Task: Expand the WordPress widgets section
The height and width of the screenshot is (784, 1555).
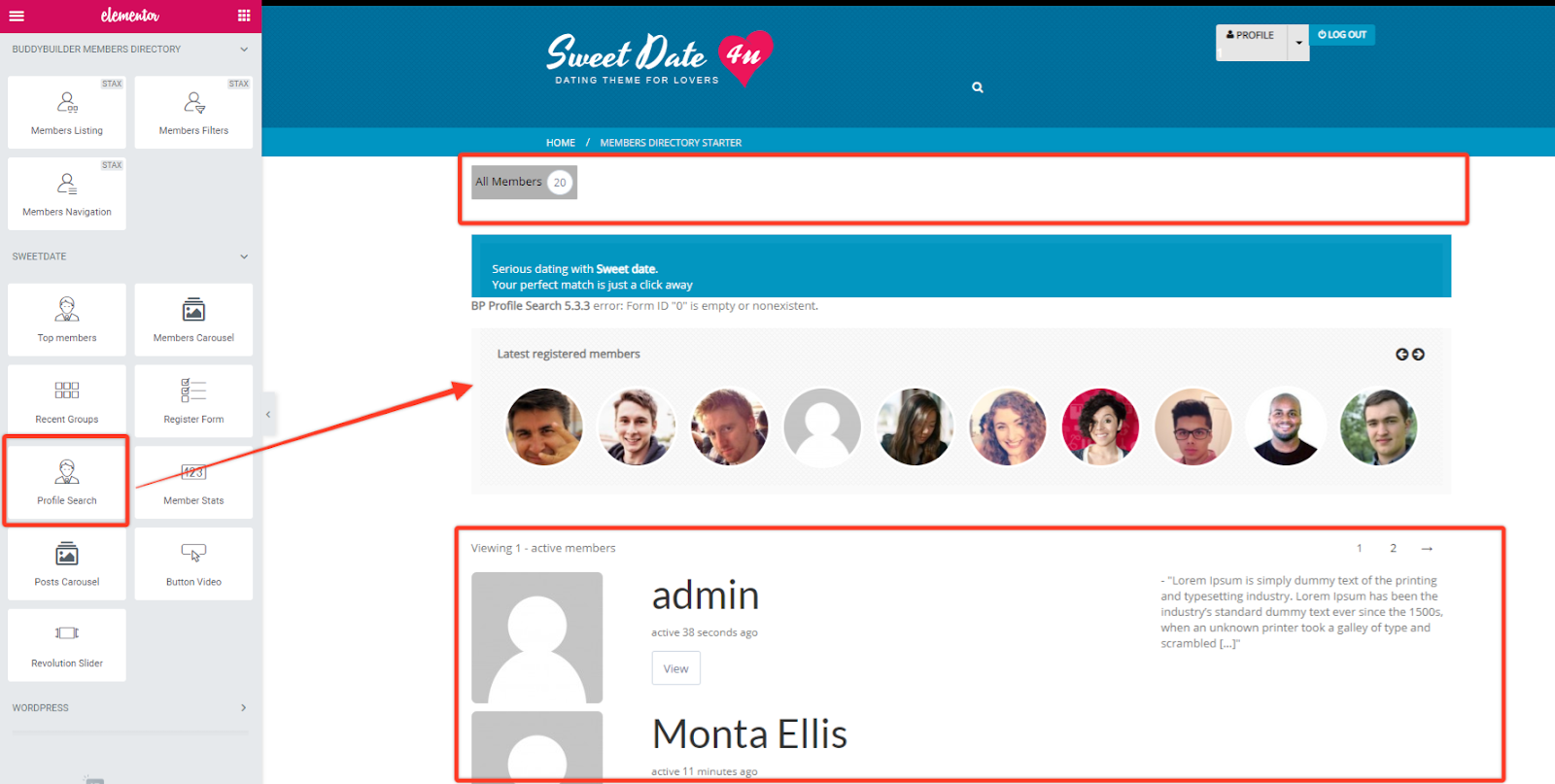Action: pyautogui.click(x=244, y=708)
